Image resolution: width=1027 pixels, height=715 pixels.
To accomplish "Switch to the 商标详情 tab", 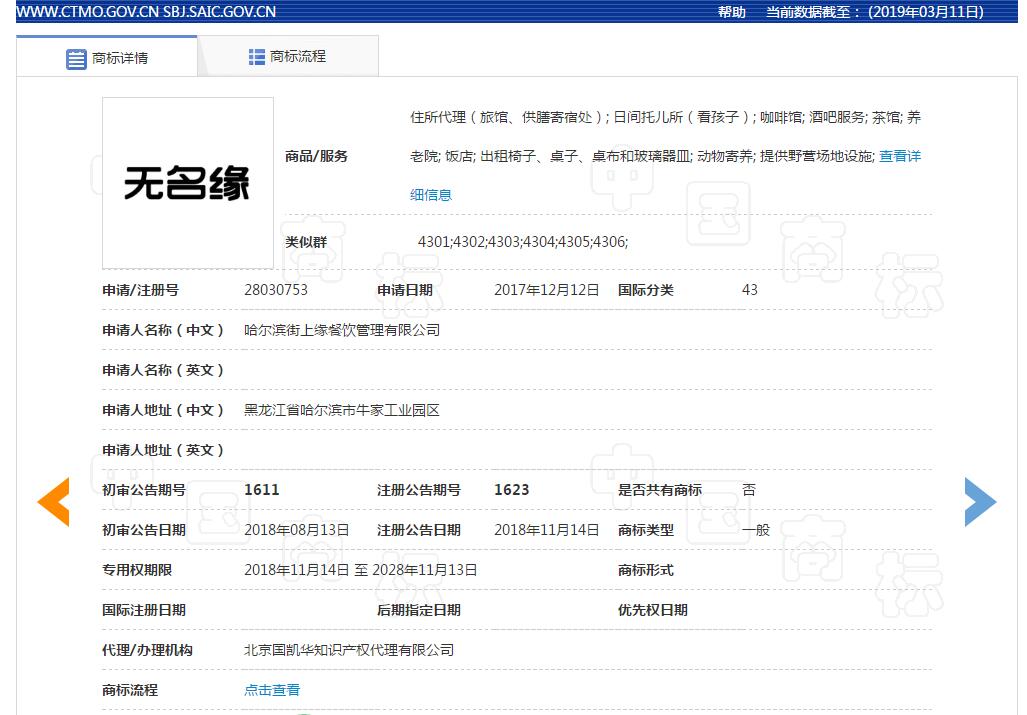I will click(107, 58).
